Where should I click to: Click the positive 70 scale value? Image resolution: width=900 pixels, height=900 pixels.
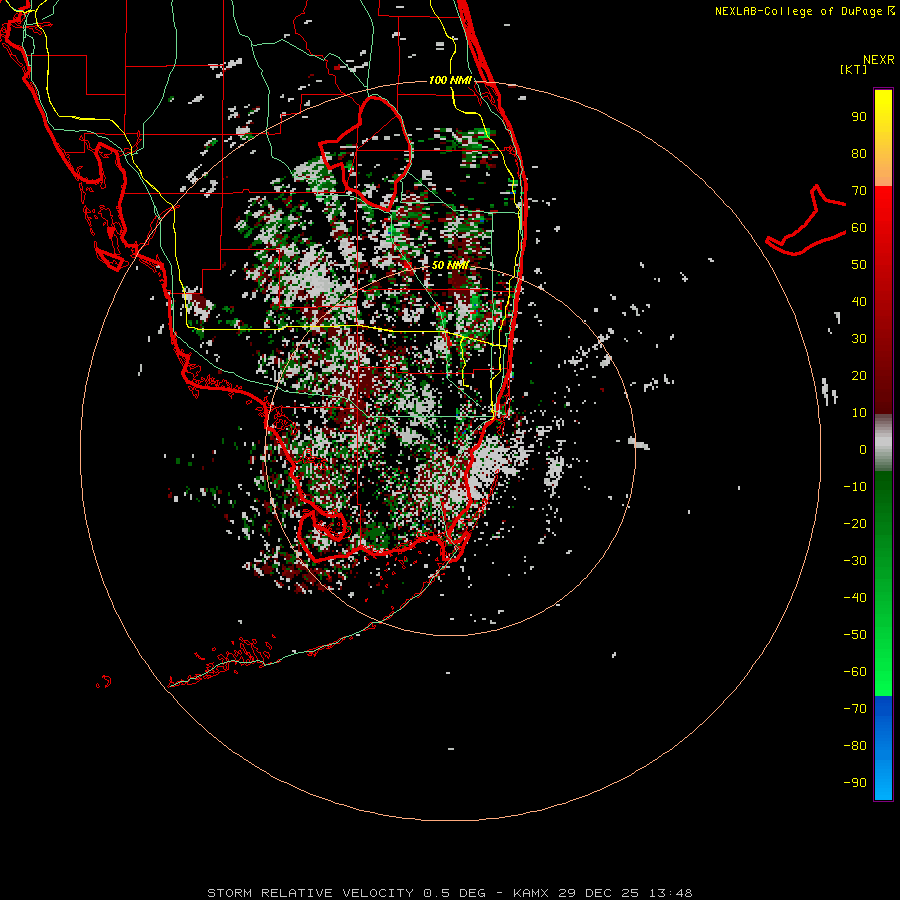tap(859, 191)
